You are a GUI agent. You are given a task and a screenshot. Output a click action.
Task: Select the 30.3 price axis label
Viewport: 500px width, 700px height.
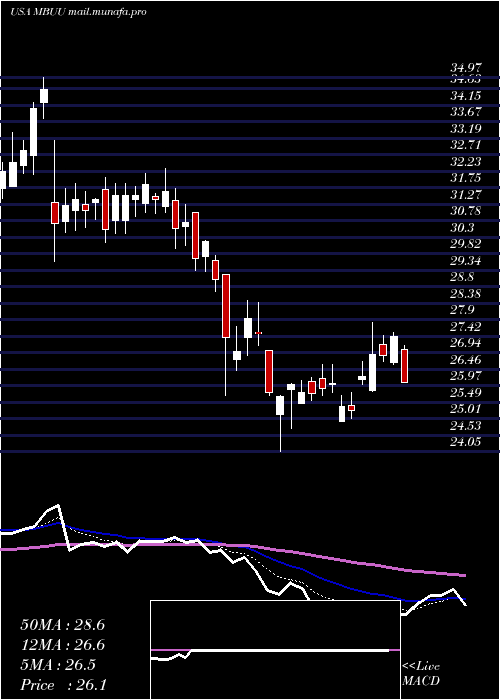[x=462, y=228]
